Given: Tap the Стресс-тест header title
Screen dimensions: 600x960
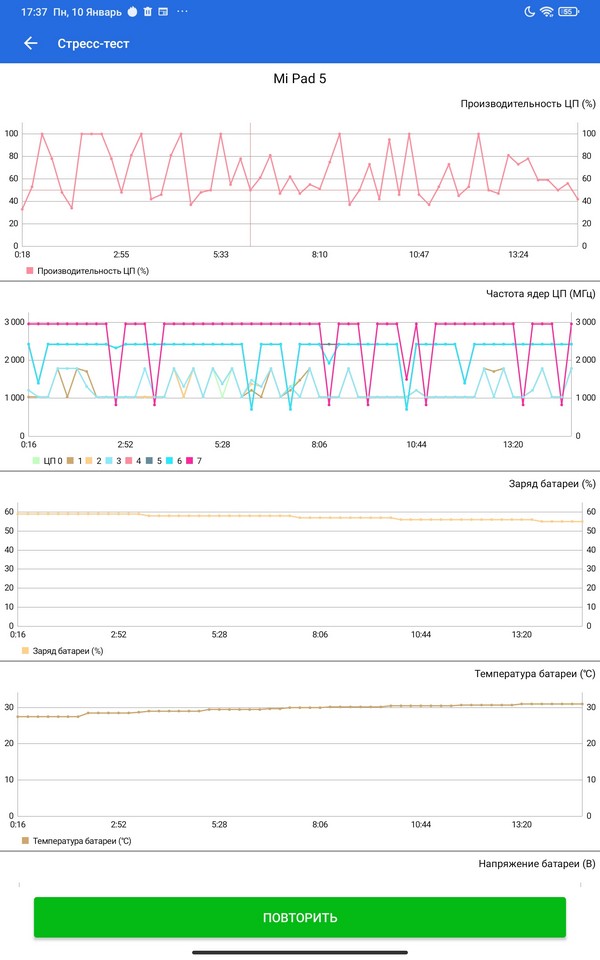Looking at the screenshot, I should pyautogui.click(x=93, y=43).
